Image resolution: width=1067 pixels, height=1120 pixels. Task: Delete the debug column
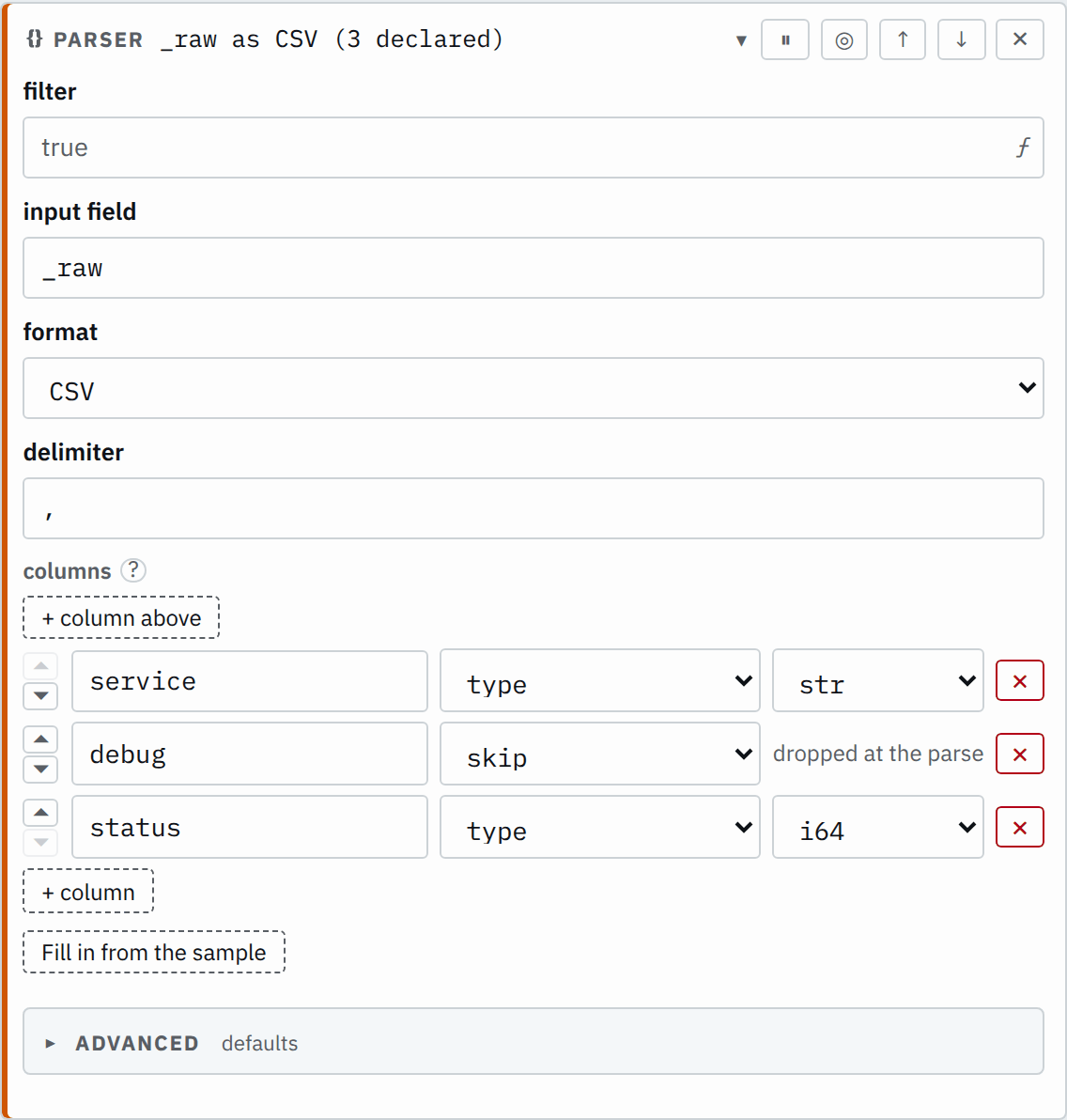1020,754
